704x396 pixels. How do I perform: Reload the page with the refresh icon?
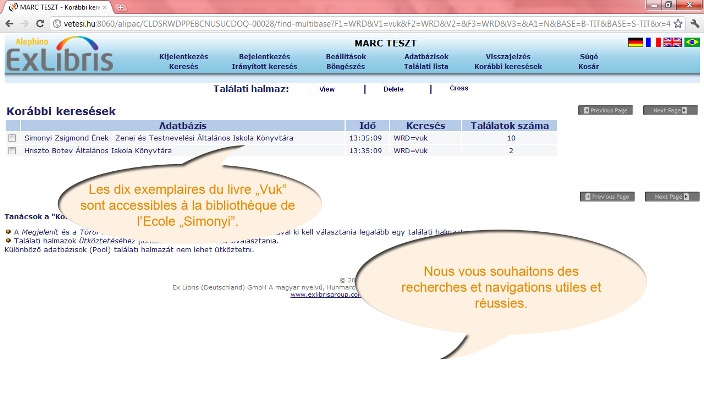pyautogui.click(x=40, y=23)
